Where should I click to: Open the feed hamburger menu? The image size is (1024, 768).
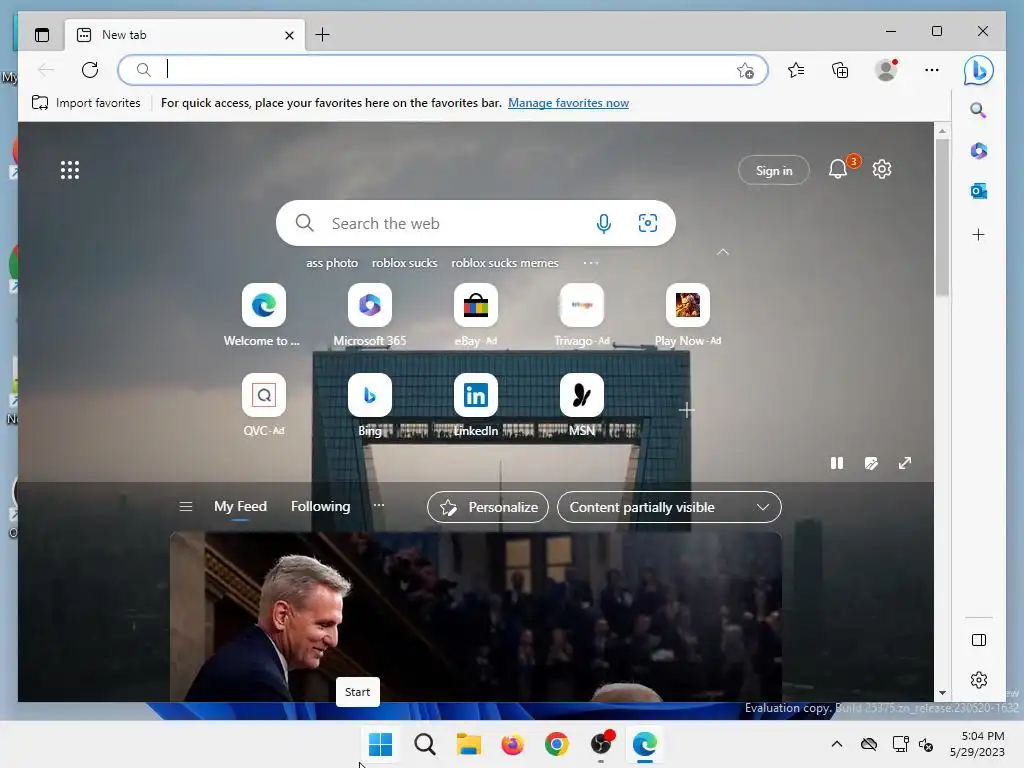185,507
